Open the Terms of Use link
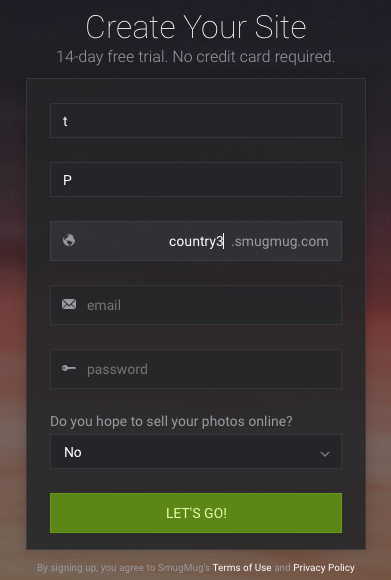Image resolution: width=391 pixels, height=580 pixels. click(x=242, y=567)
